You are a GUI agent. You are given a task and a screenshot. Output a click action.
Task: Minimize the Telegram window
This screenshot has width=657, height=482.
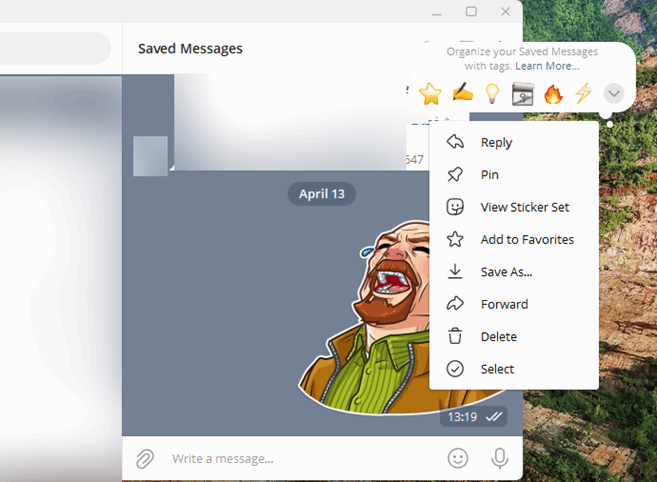(x=437, y=13)
